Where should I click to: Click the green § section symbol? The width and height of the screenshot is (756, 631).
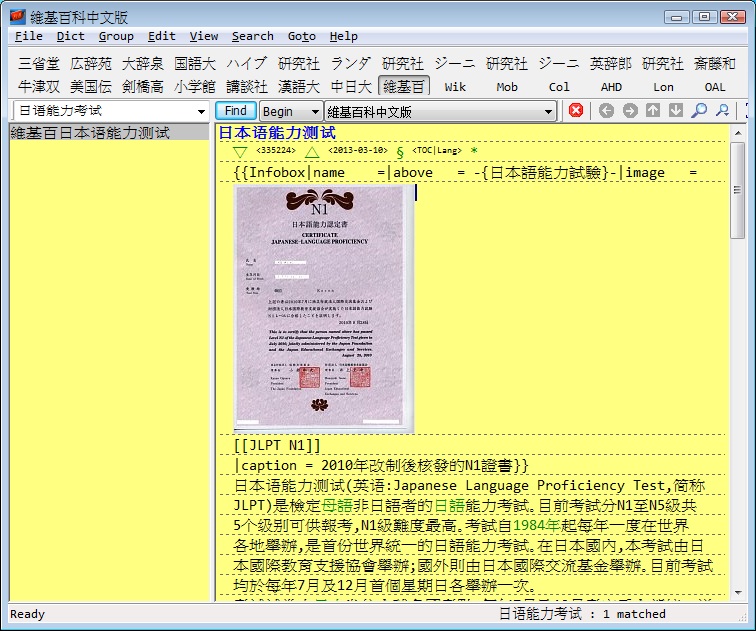coord(400,152)
